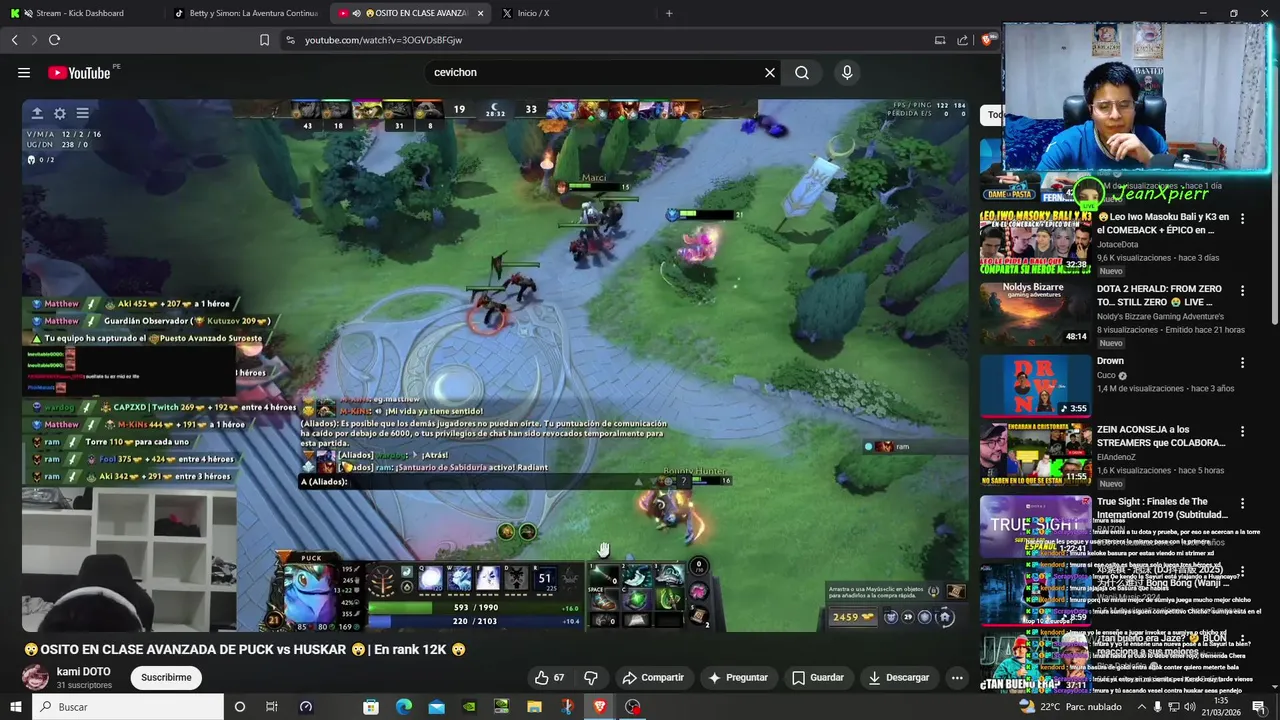Open more actions ellipsis below the video

click(x=957, y=677)
